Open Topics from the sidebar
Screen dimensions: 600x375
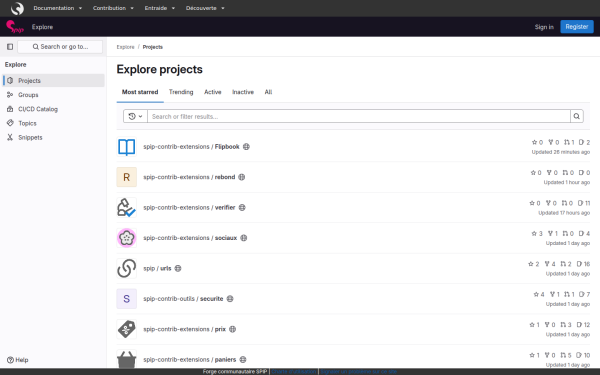click(x=54, y=123)
